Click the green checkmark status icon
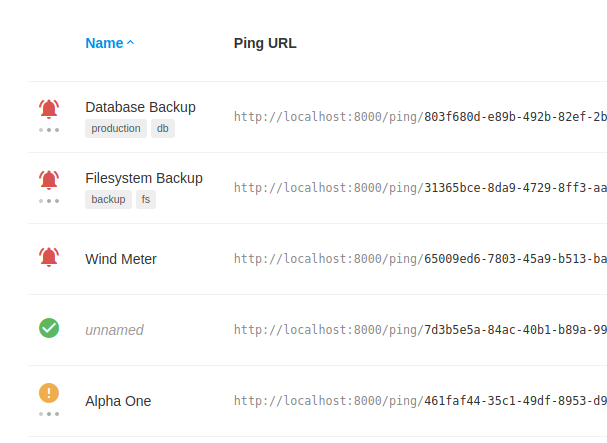The image size is (607, 443). click(x=49, y=328)
